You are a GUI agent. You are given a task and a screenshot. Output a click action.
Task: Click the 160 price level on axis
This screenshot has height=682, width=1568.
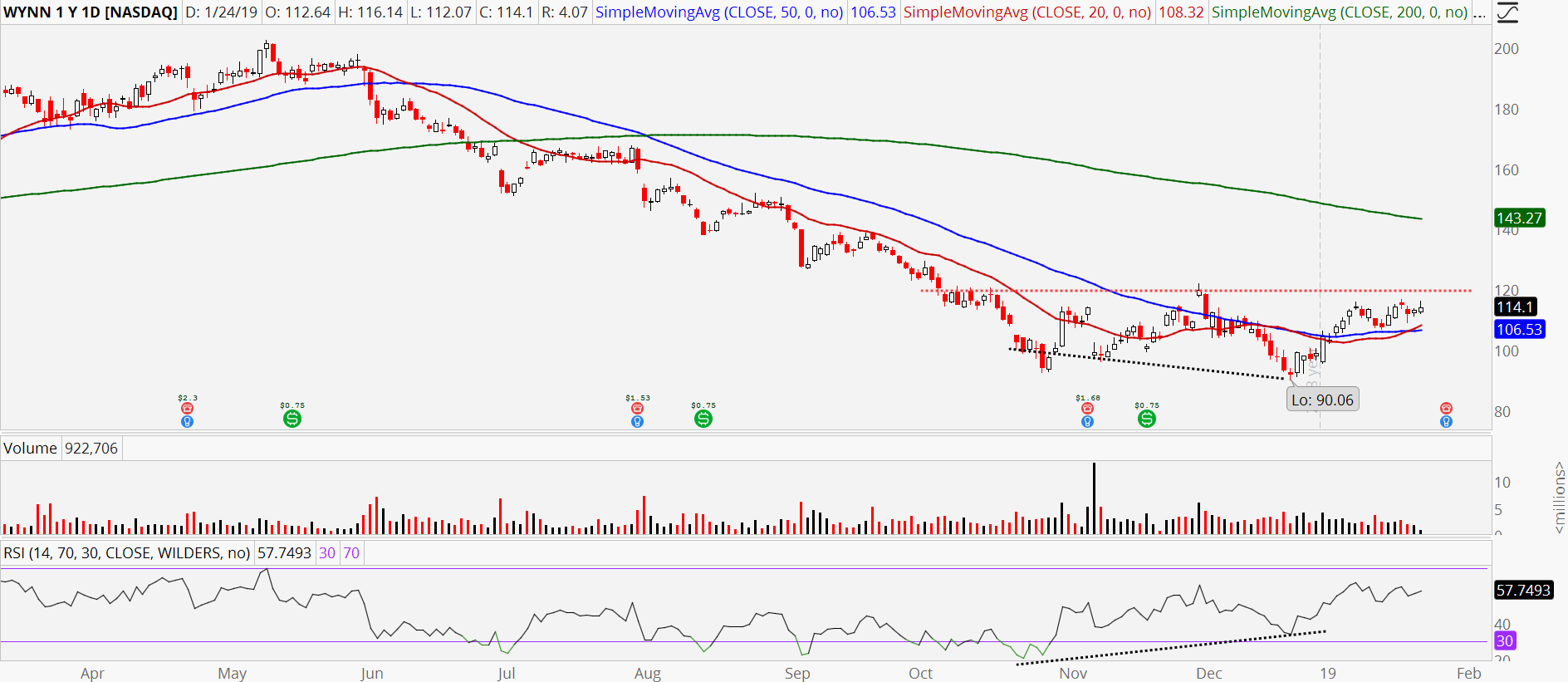tap(1507, 170)
